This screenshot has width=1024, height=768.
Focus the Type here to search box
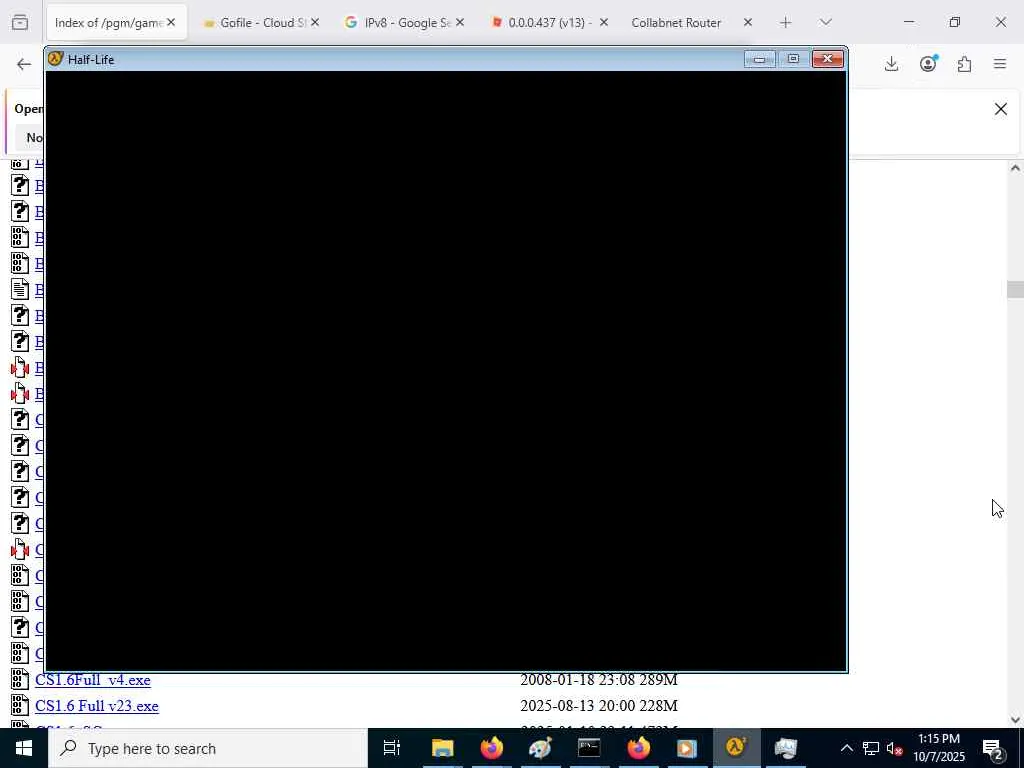(x=208, y=748)
